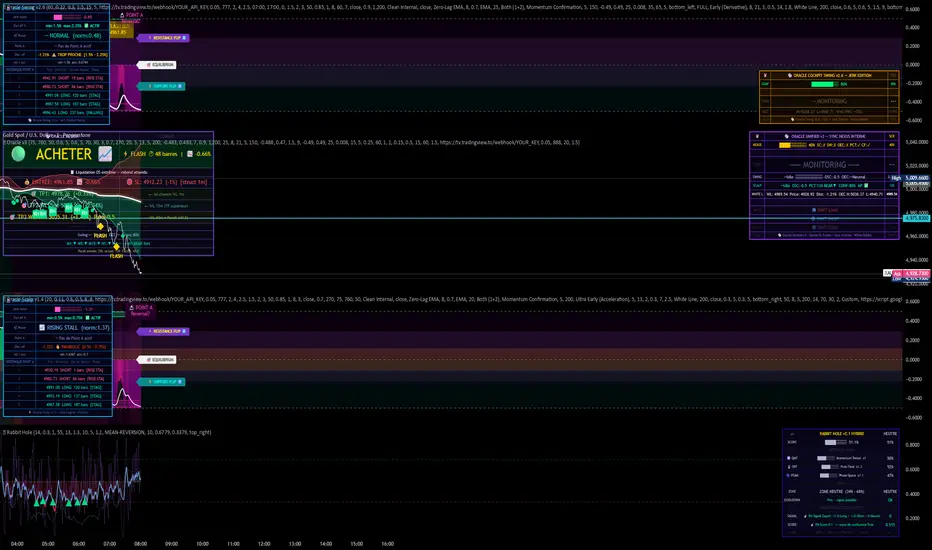
Task: Click the NORMAL (norm:0.48) phase cell
Action: click(73, 36)
